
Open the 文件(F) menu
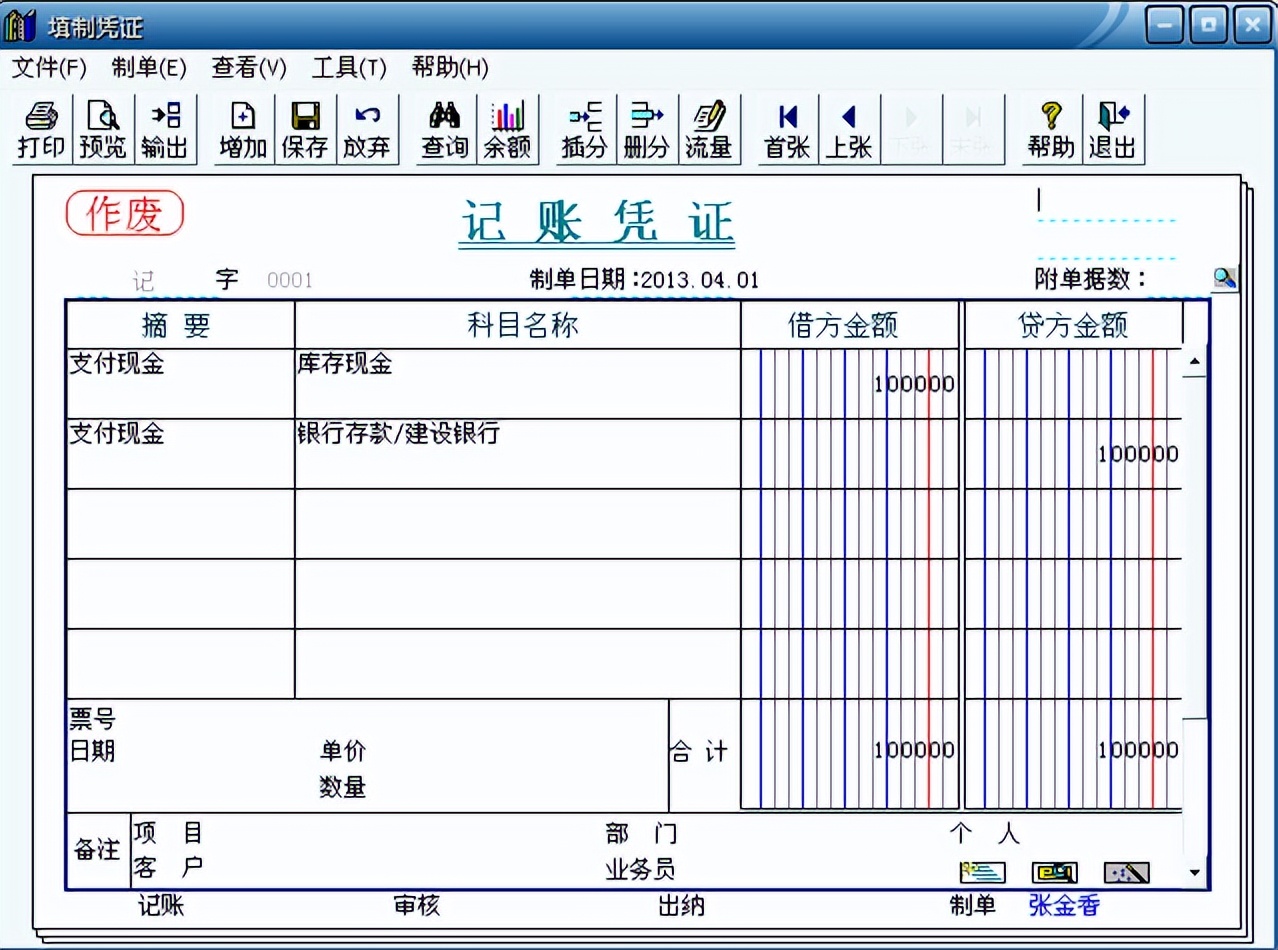point(50,68)
